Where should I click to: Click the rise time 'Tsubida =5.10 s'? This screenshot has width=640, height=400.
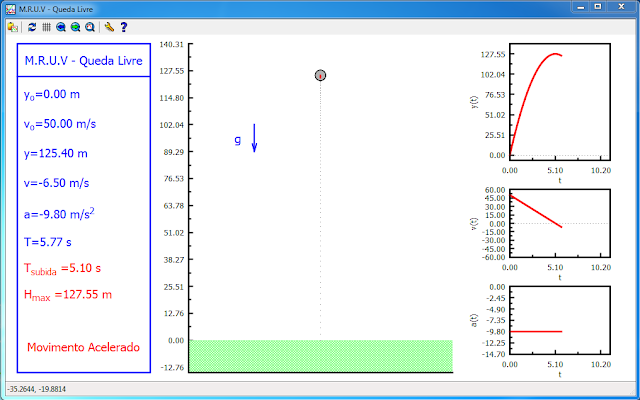click(x=62, y=269)
